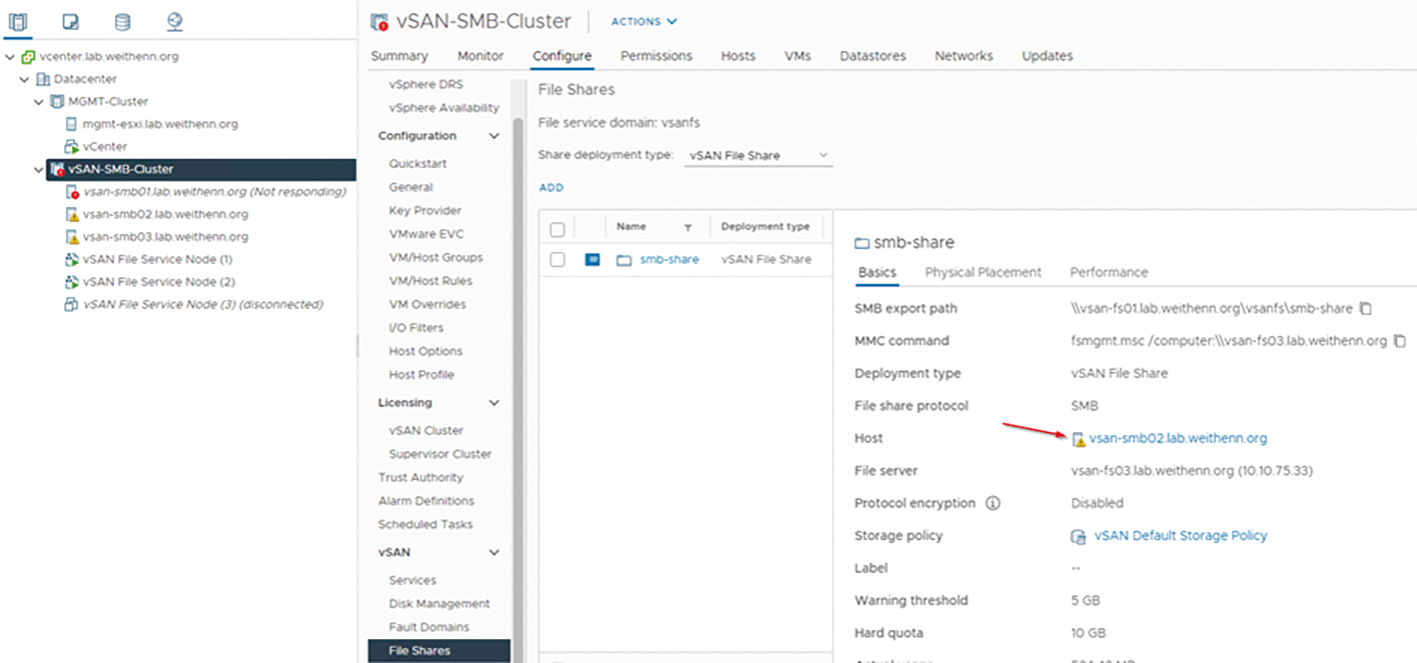
Task: Open VMs and Templates inventory view icon
Action: click(x=70, y=21)
